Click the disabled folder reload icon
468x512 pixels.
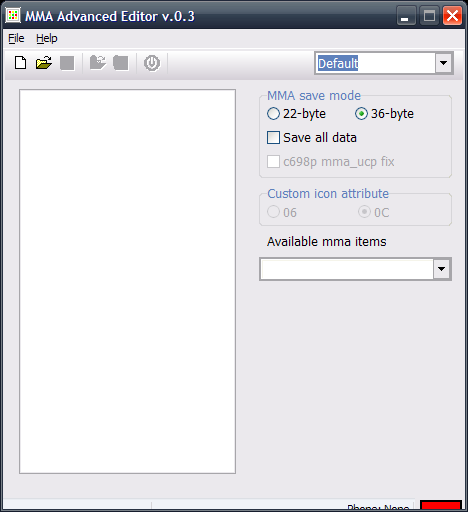point(98,63)
